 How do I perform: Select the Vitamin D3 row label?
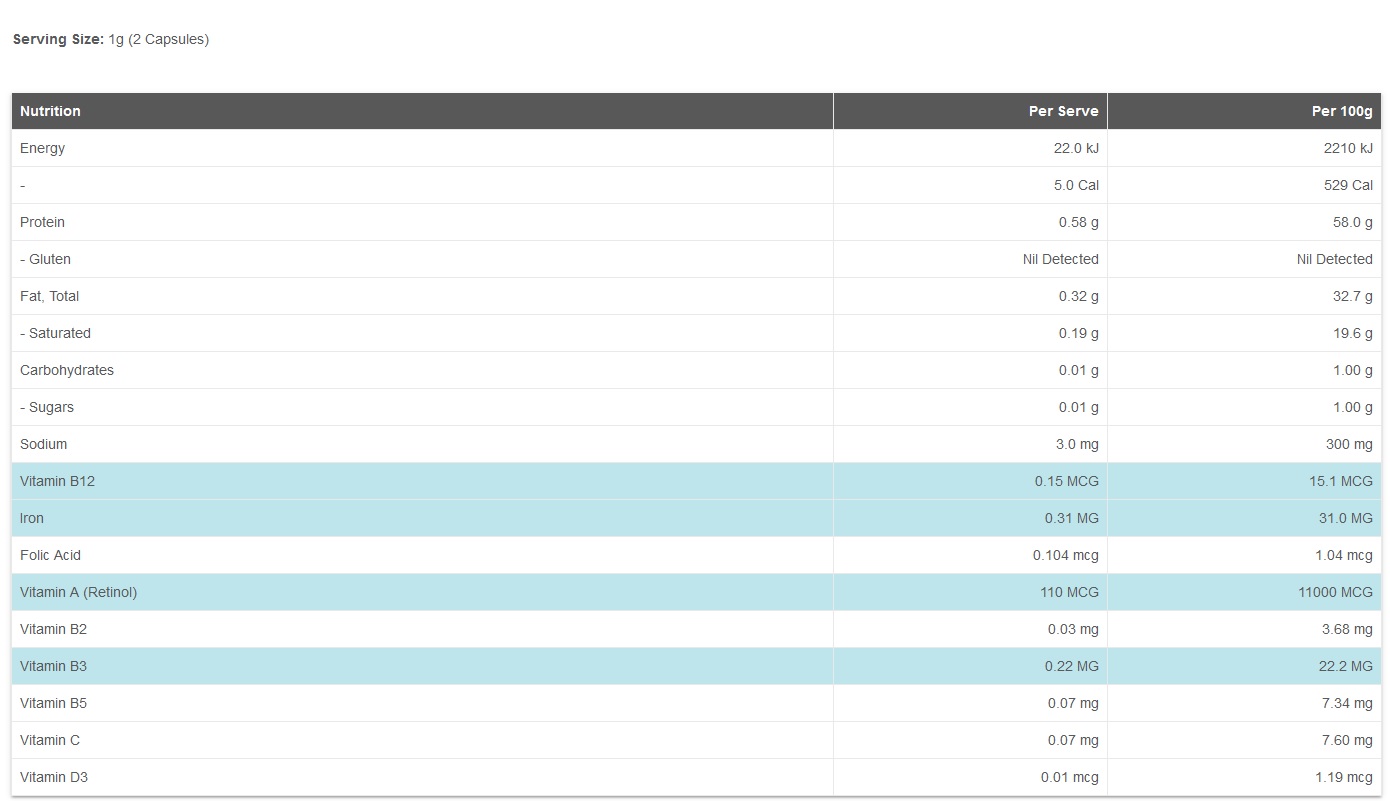click(54, 777)
